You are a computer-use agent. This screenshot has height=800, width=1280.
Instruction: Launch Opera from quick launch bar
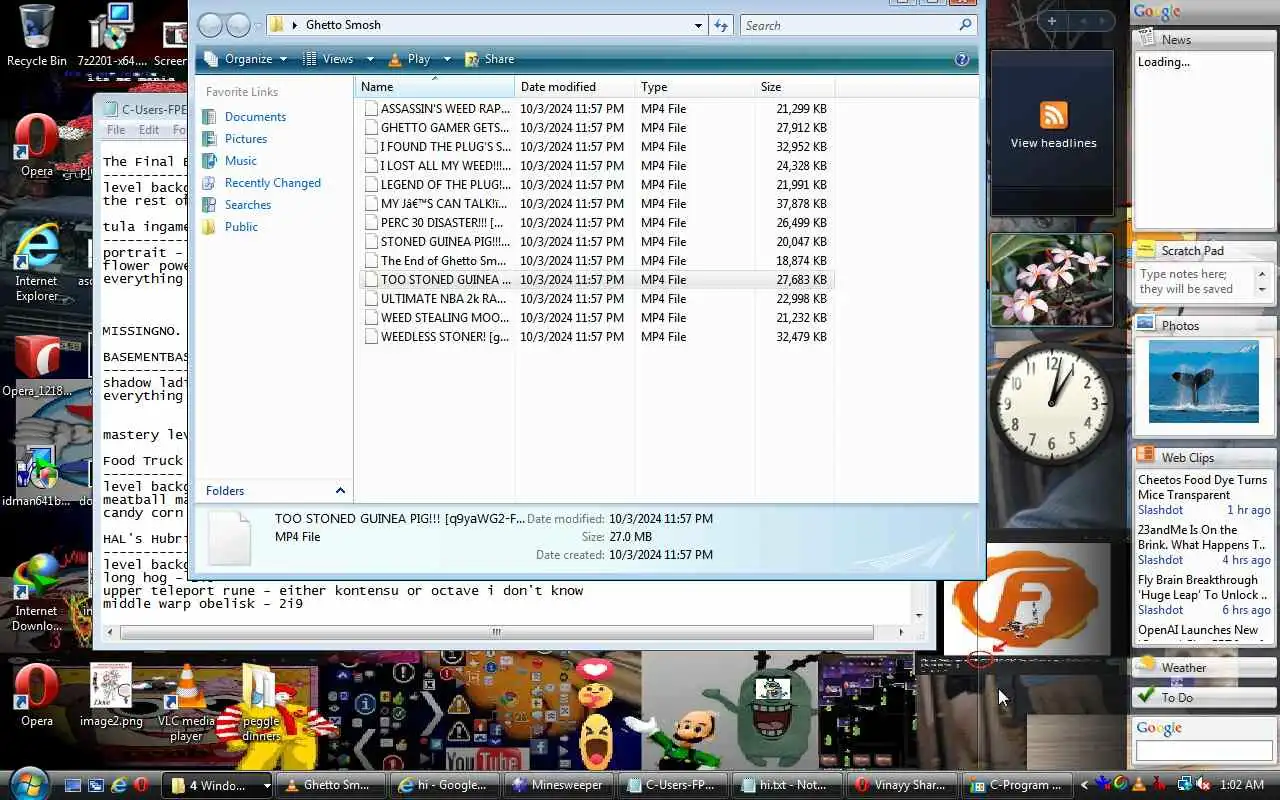click(141, 785)
